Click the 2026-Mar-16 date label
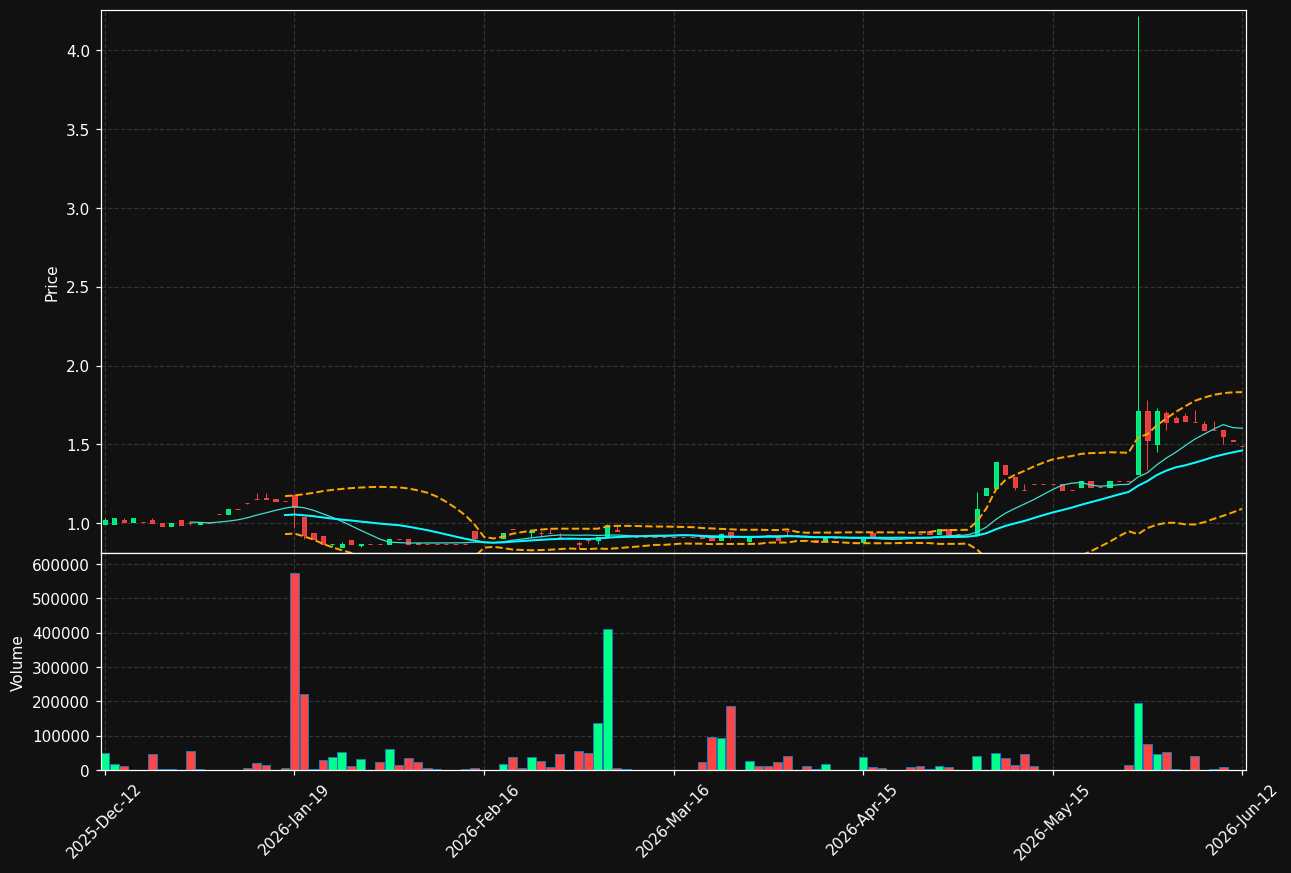Screen dimensions: 1291x873 (672, 820)
